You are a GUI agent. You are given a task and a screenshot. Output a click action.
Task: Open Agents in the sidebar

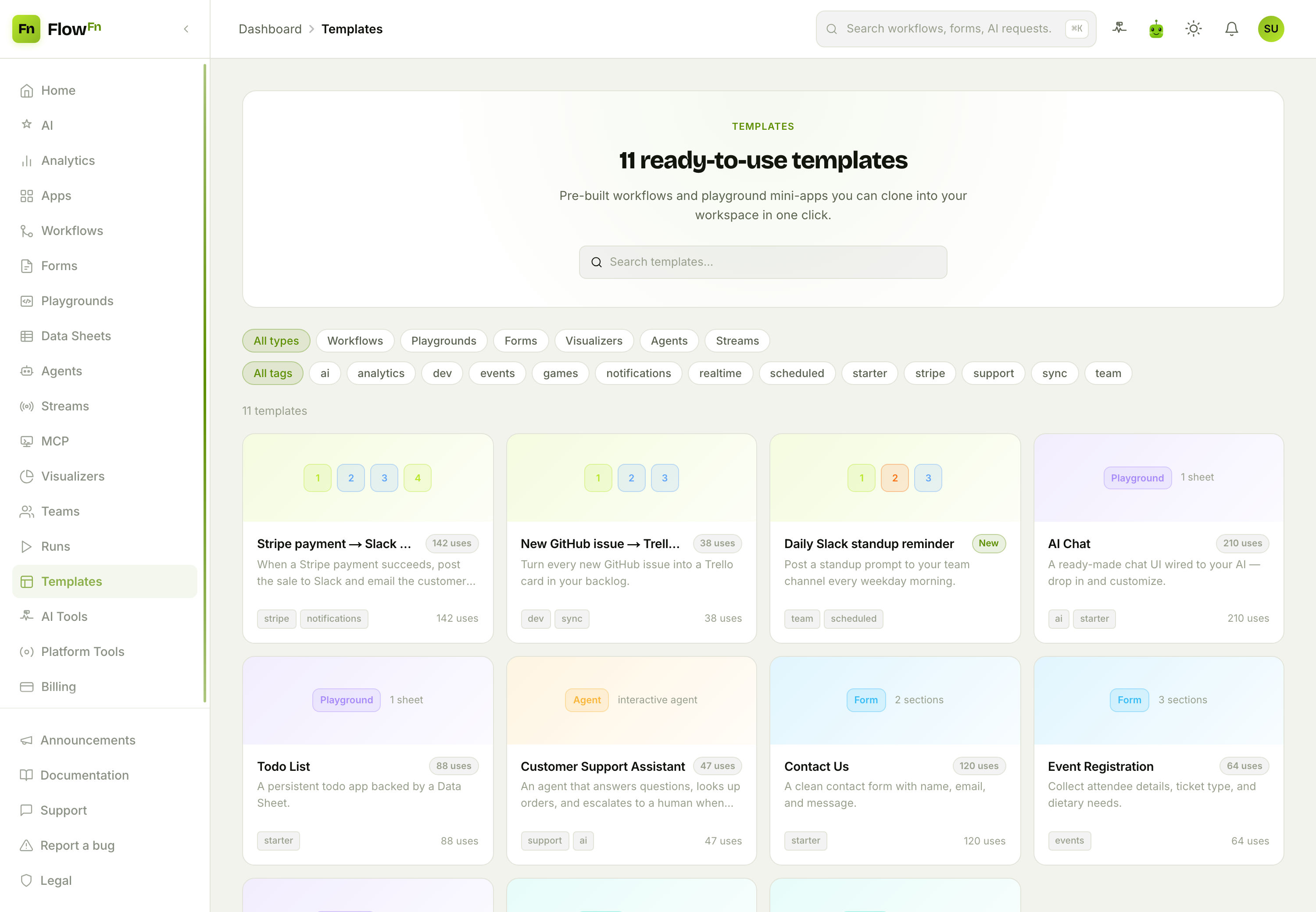click(x=104, y=371)
